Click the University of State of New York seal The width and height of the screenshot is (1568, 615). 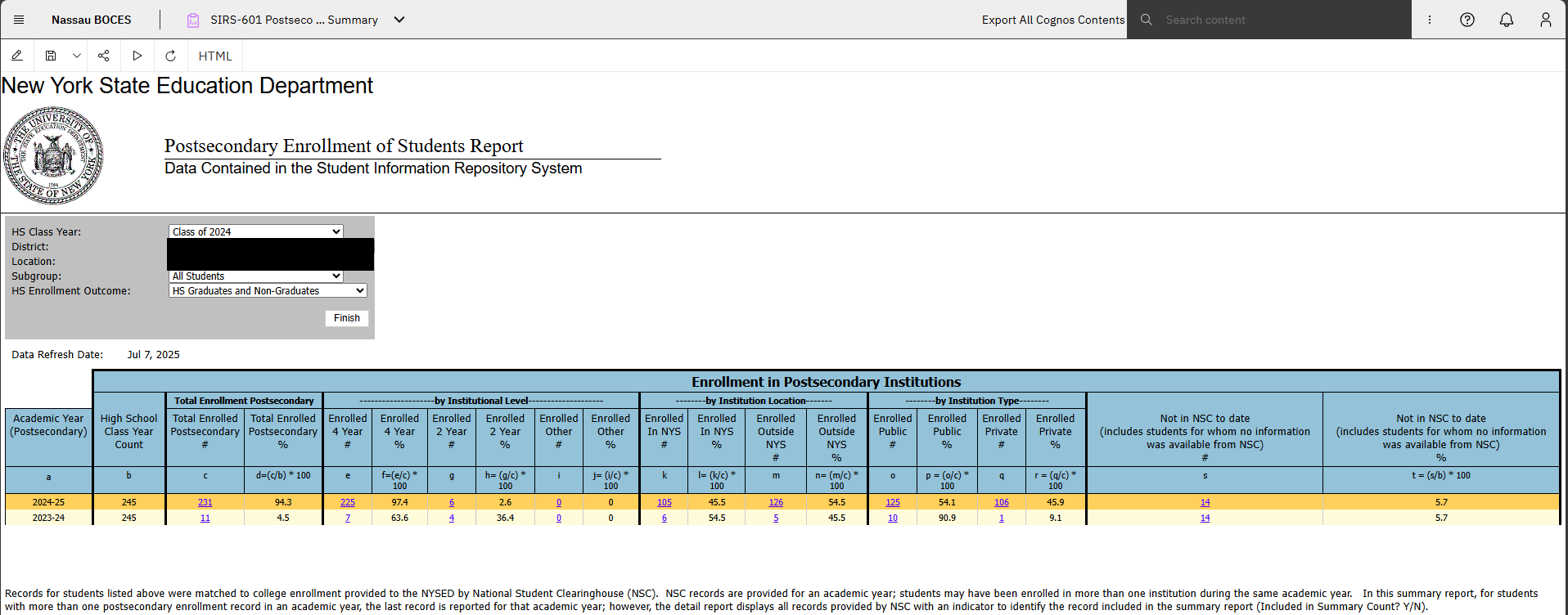53,155
